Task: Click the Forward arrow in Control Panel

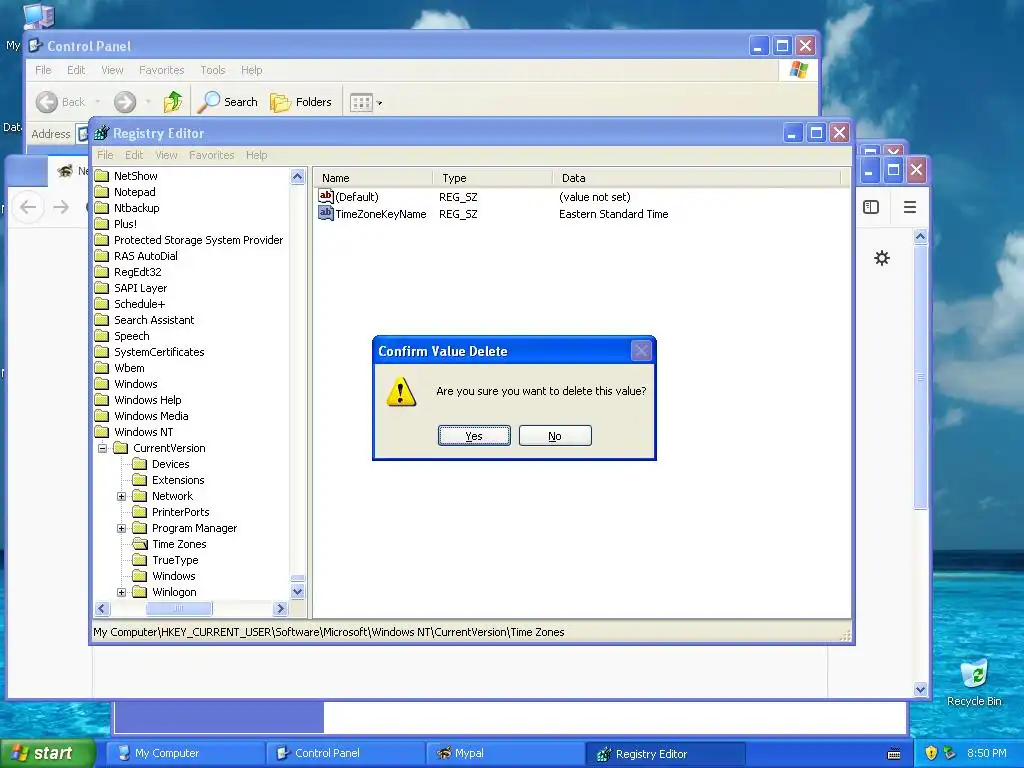Action: tap(125, 102)
